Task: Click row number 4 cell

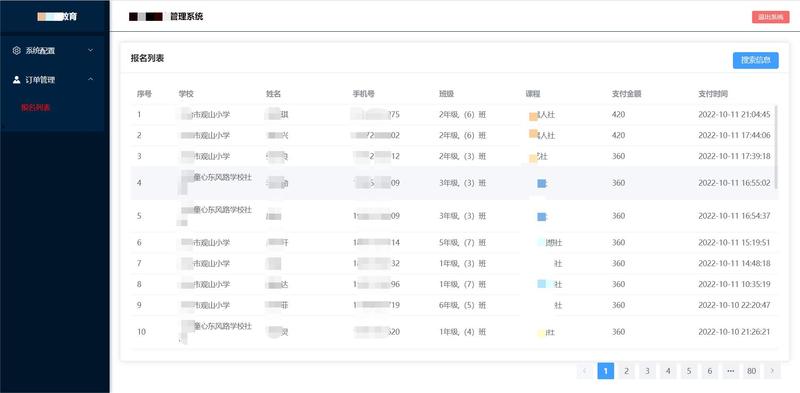Action: tap(139, 183)
